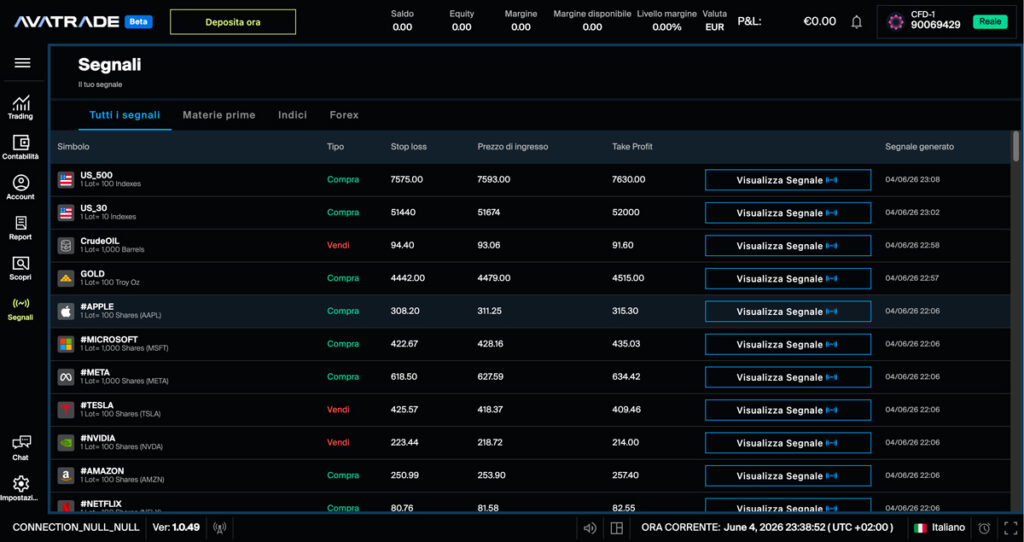1024x542 pixels.
Task: Toggle the sound speaker icon
Action: (x=590, y=528)
